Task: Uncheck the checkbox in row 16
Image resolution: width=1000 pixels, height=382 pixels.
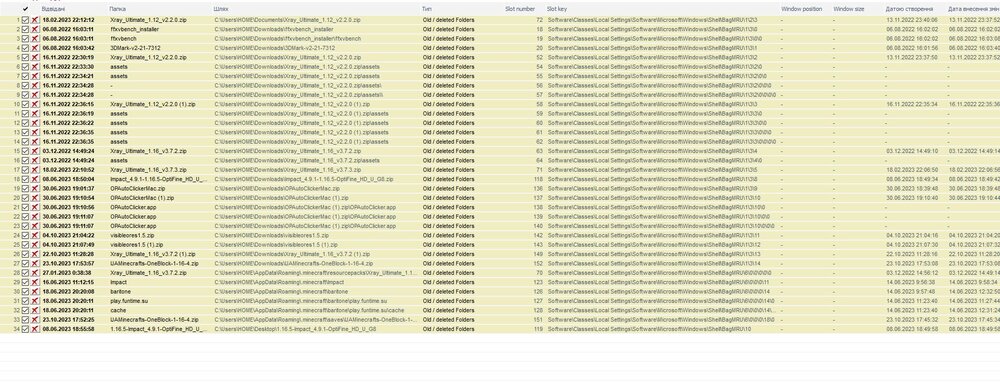Action: pyautogui.click(x=26, y=161)
